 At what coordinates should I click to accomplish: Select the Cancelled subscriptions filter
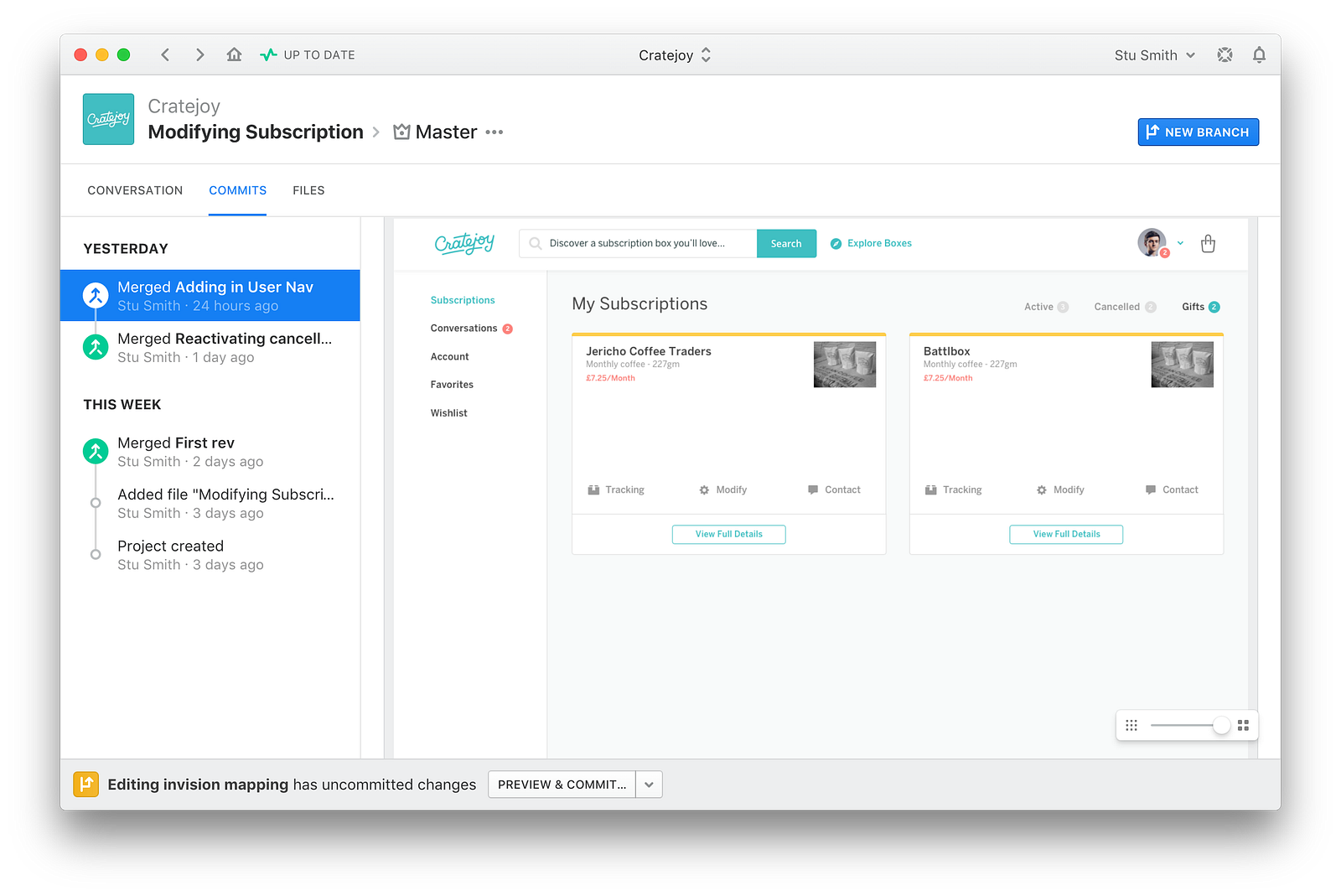[x=1125, y=307]
